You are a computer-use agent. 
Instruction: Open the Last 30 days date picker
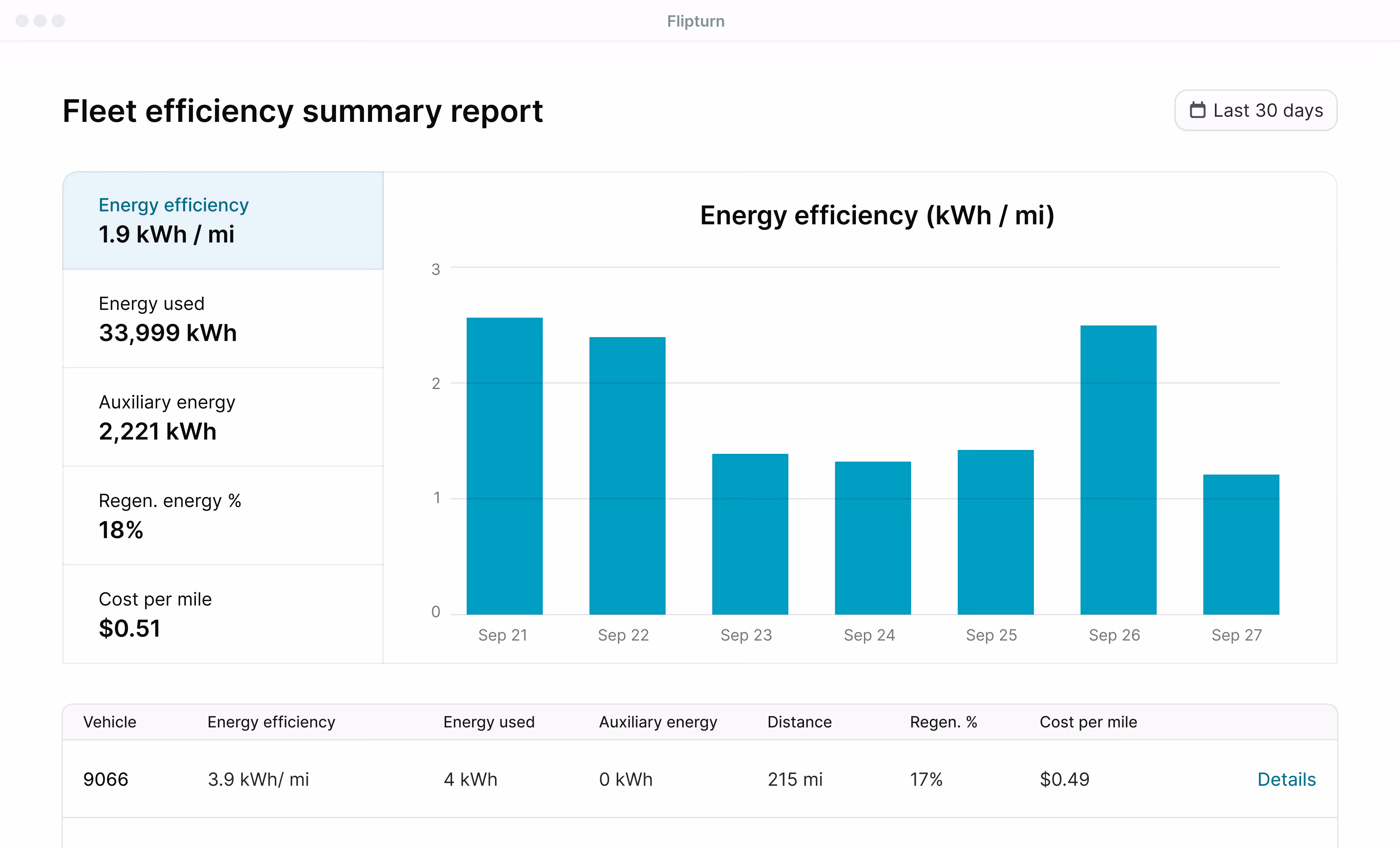[1255, 110]
